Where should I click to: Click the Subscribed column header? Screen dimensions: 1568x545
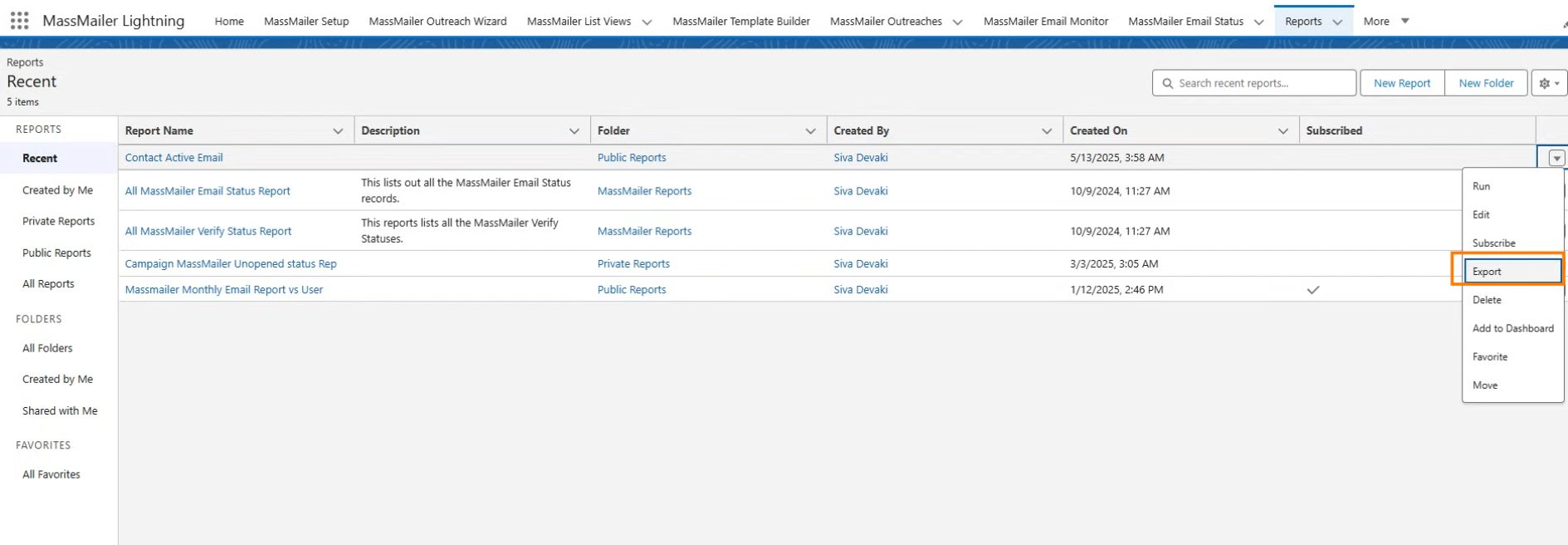pos(1334,131)
